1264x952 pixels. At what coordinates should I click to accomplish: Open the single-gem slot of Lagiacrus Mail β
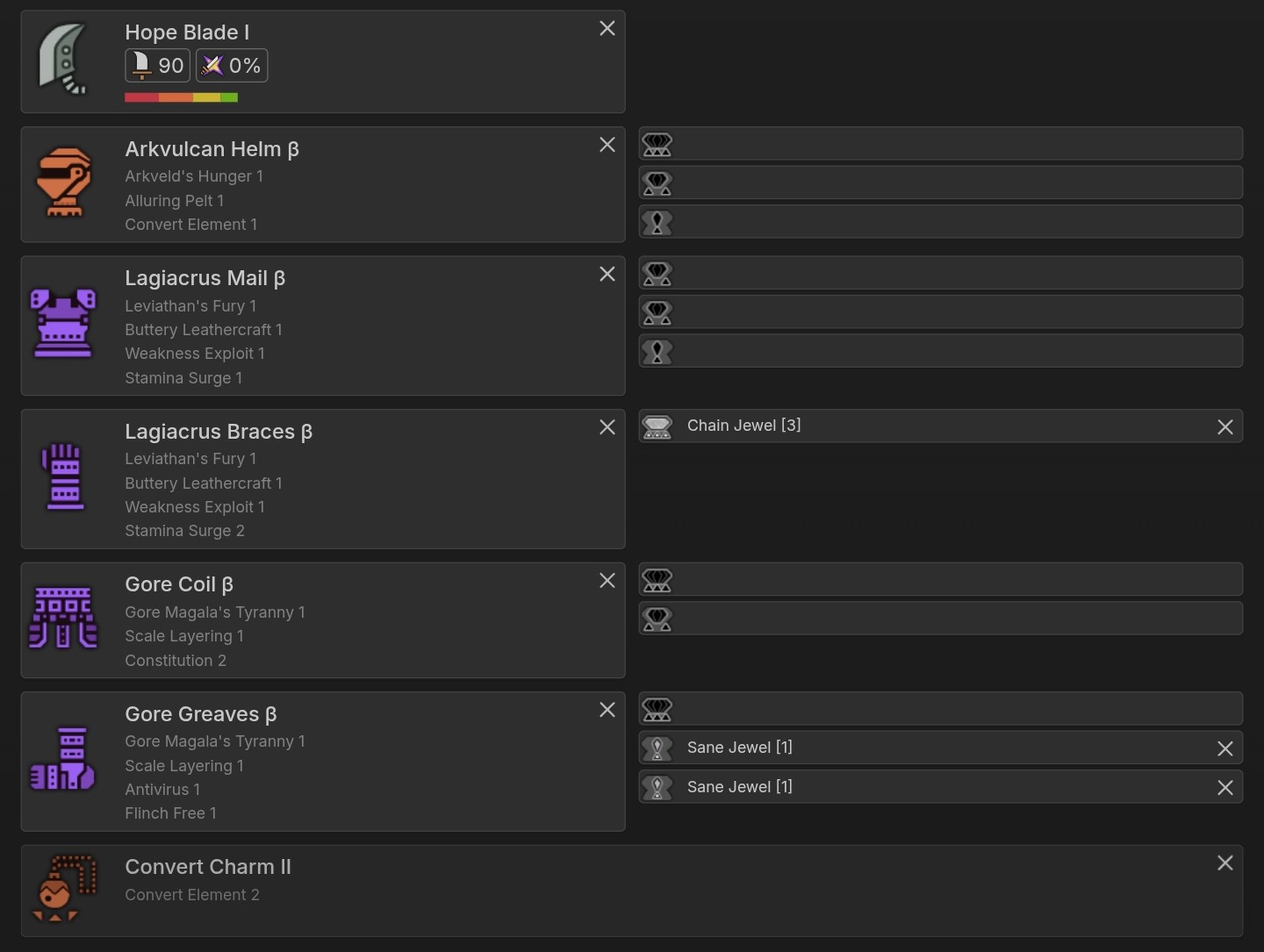point(941,351)
